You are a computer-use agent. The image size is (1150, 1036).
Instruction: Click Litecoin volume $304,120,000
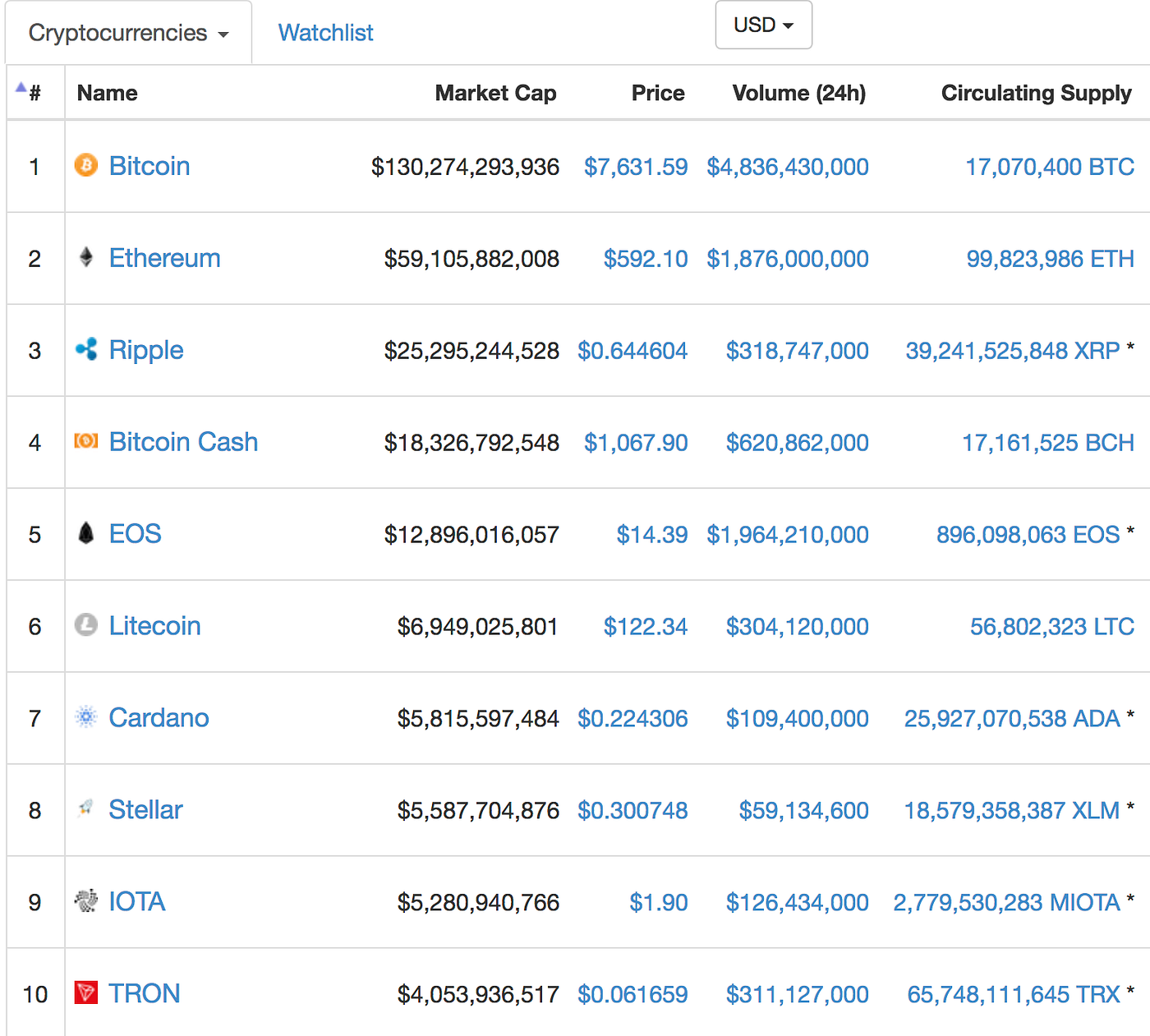[798, 627]
